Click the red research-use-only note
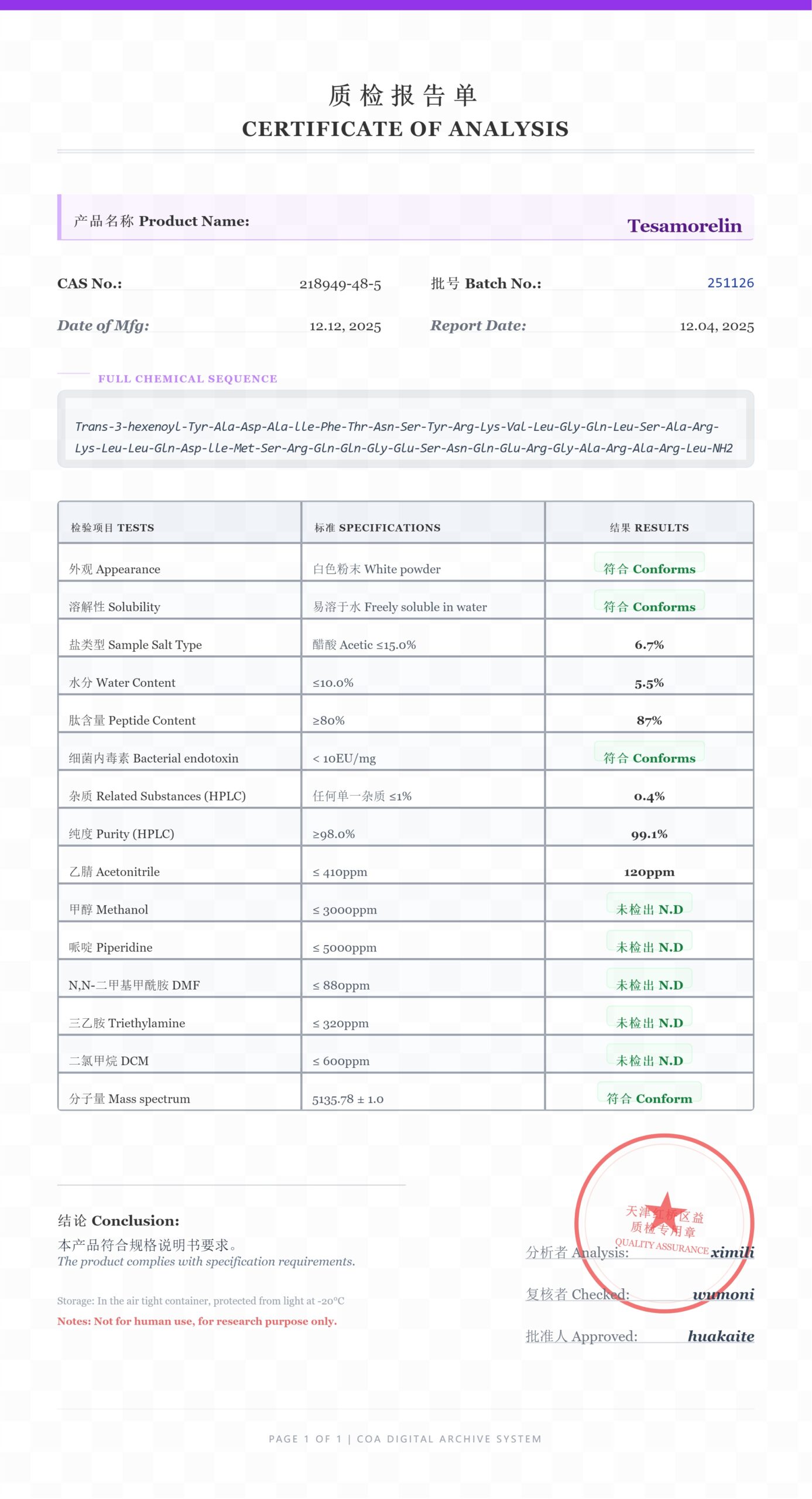The image size is (812, 1499). (x=197, y=1321)
